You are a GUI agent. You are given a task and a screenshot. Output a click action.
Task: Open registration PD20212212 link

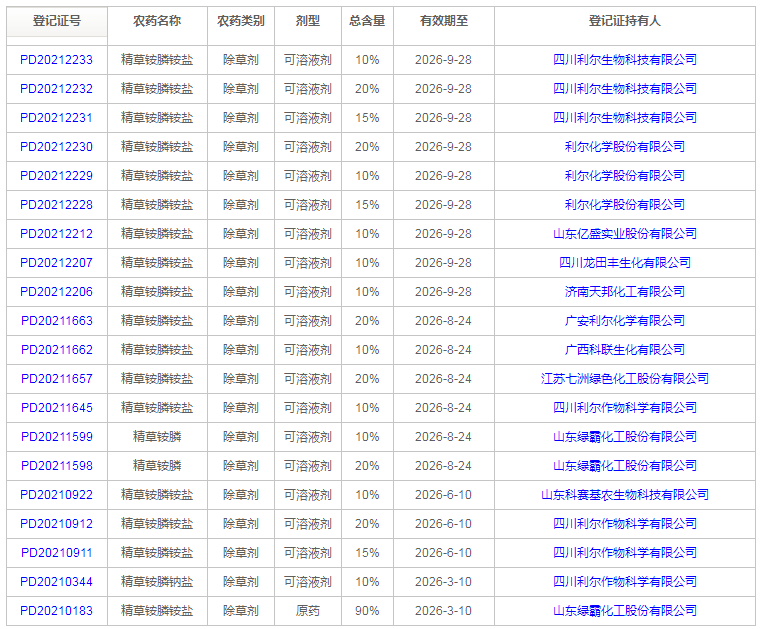[56, 234]
